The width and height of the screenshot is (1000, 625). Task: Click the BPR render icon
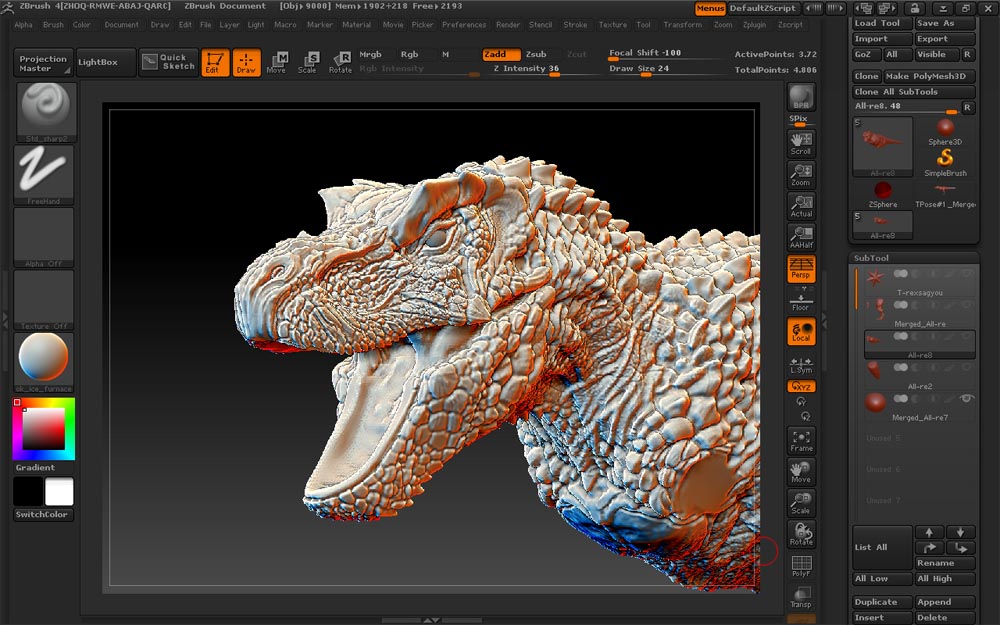tap(801, 97)
